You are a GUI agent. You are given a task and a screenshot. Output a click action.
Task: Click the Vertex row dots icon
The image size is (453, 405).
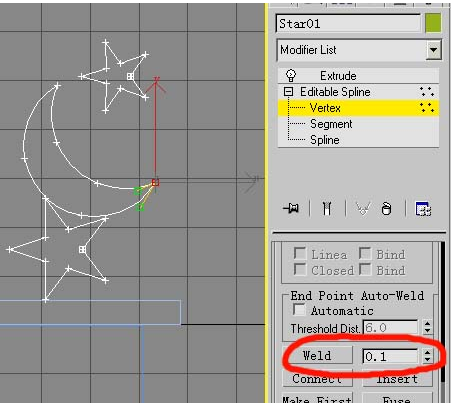(427, 107)
